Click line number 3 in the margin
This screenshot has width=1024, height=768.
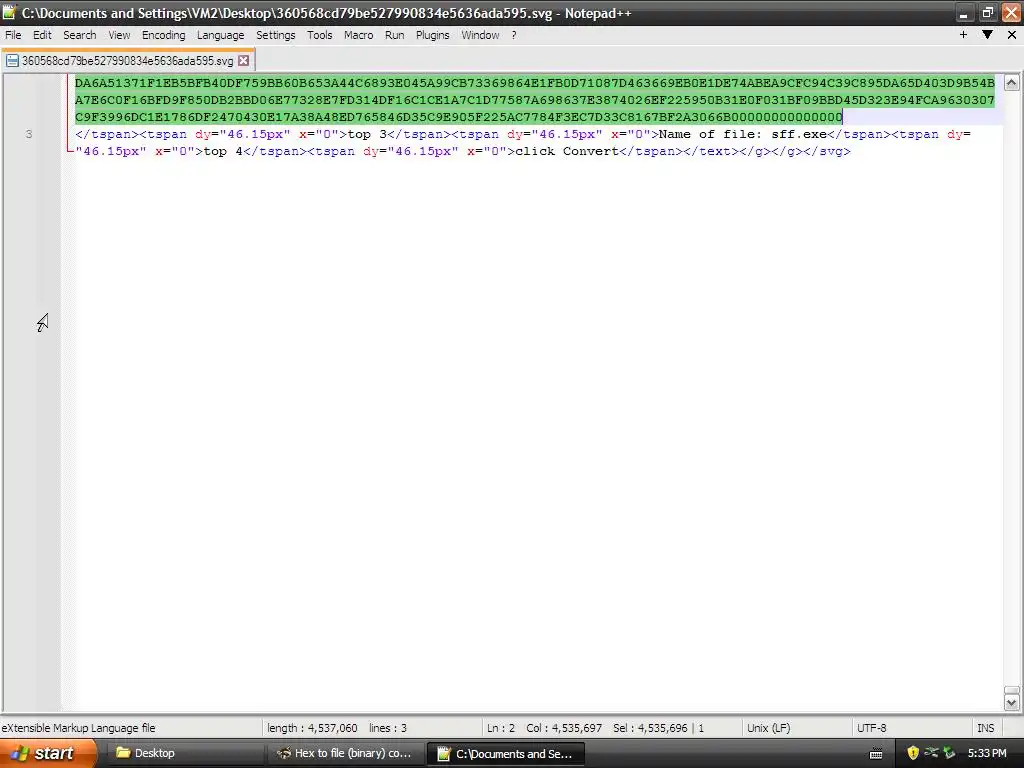coord(29,134)
